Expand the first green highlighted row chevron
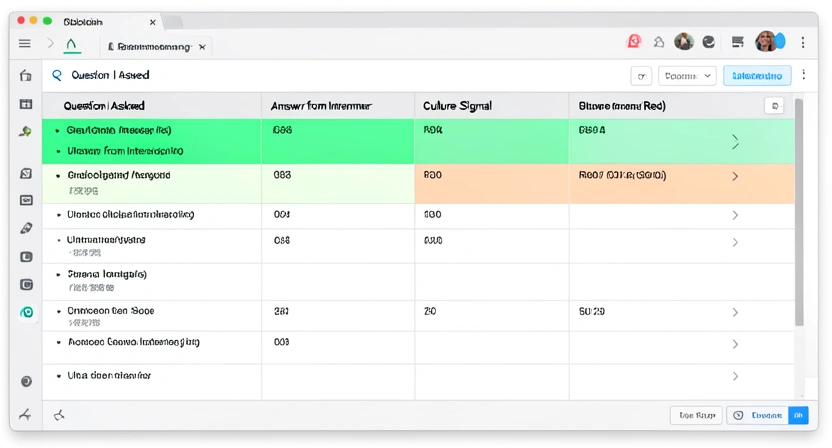The image size is (832, 448). point(735,142)
